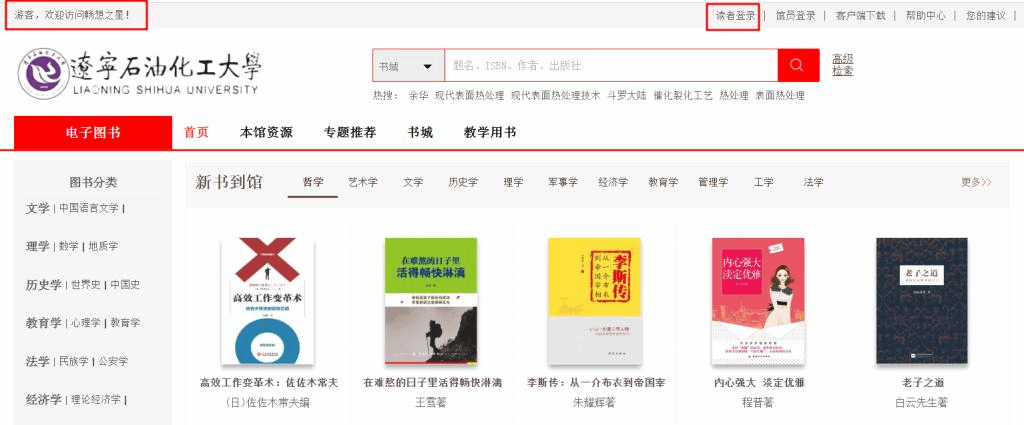
Task: Switch to 专题推荐 navigation tab
Action: click(350, 133)
